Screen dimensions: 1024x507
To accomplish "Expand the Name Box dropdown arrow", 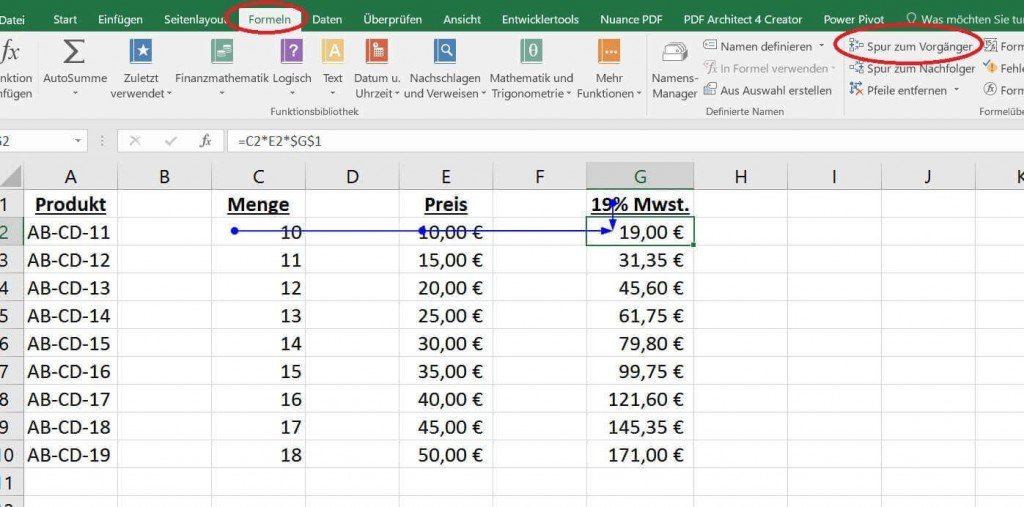I will [78, 140].
